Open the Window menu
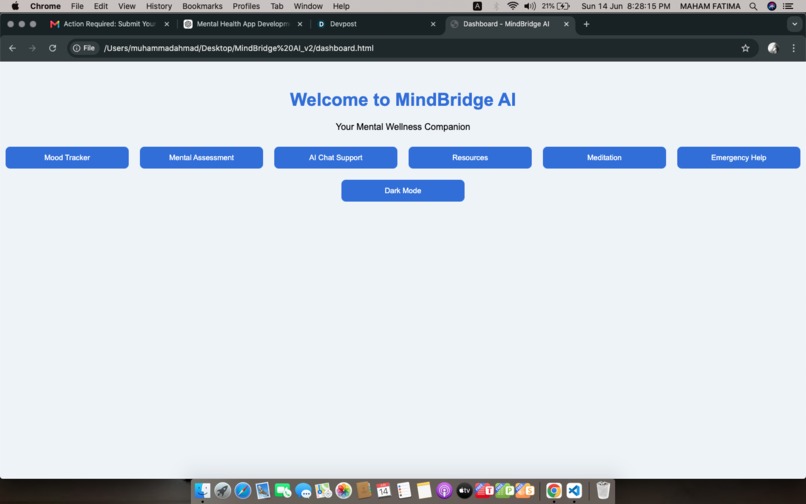Screen dimensions: 806x504 click(308, 6)
